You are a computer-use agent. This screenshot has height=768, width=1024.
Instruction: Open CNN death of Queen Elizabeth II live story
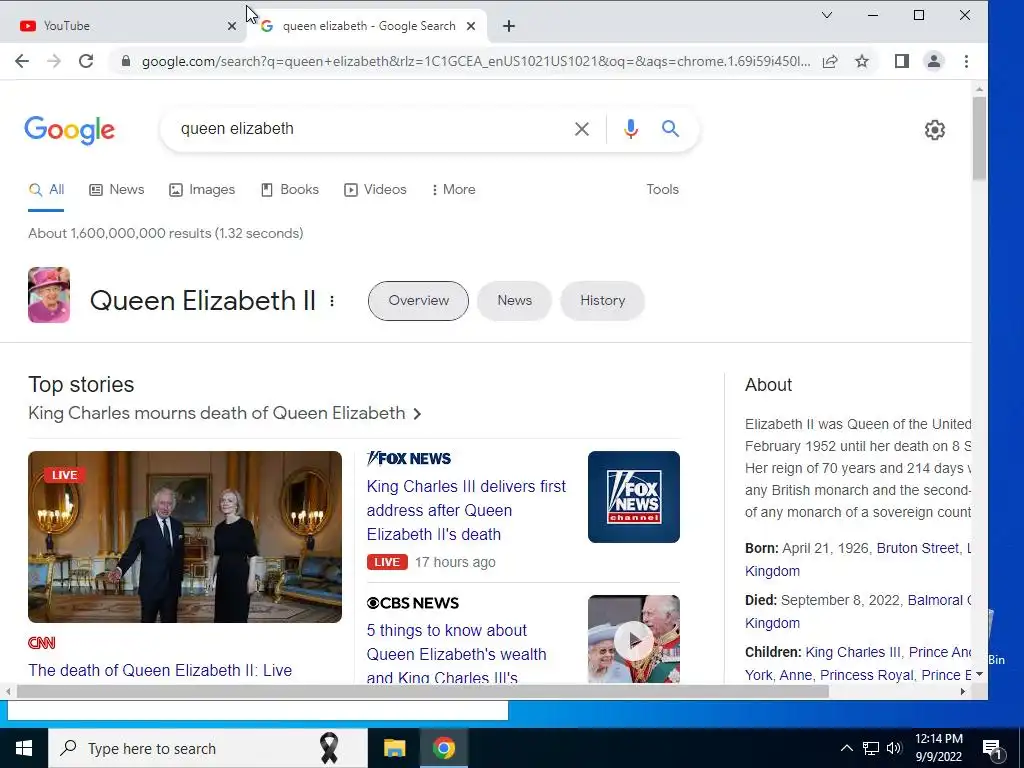click(160, 670)
